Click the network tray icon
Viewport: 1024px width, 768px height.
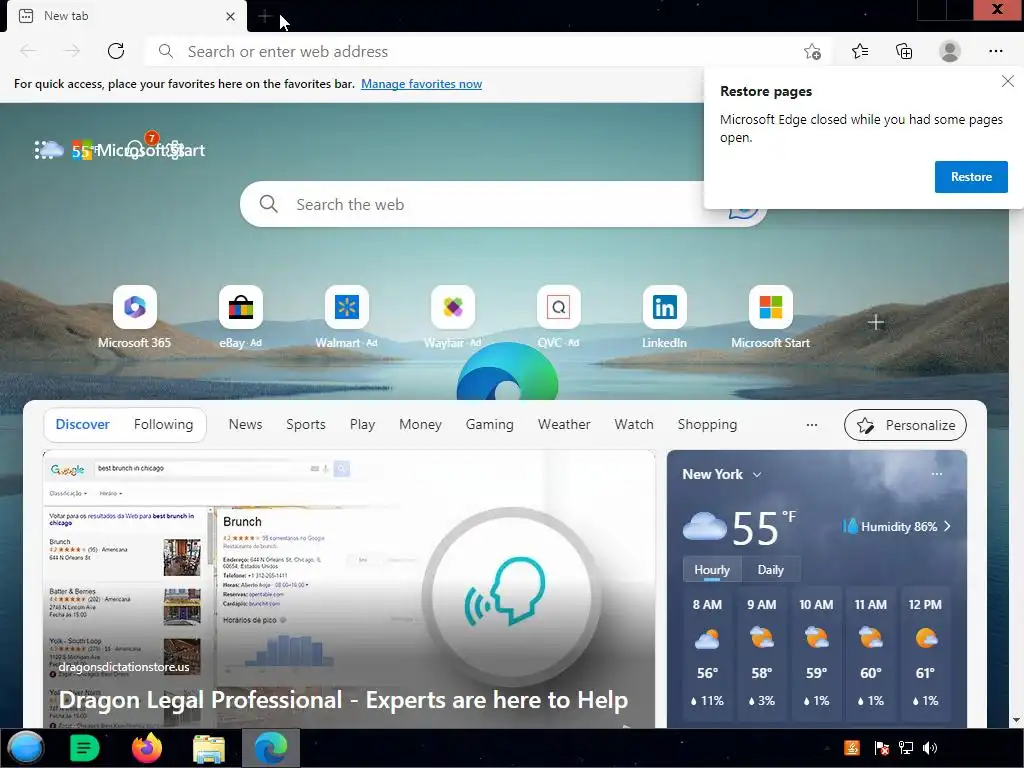pyautogui.click(x=905, y=748)
